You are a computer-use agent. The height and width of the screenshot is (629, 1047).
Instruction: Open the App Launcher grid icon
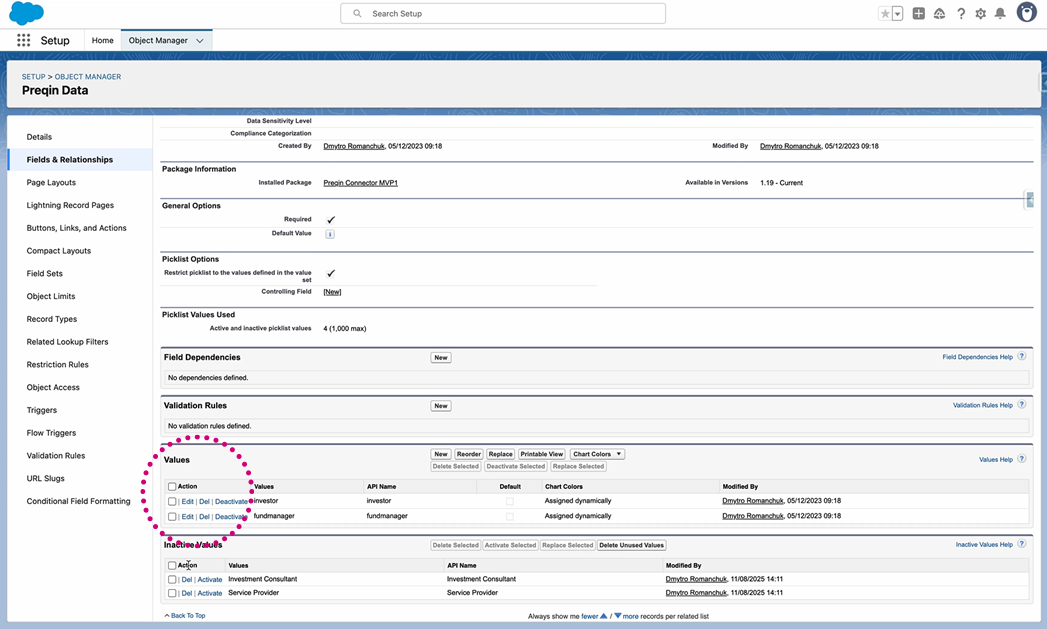click(x=23, y=40)
